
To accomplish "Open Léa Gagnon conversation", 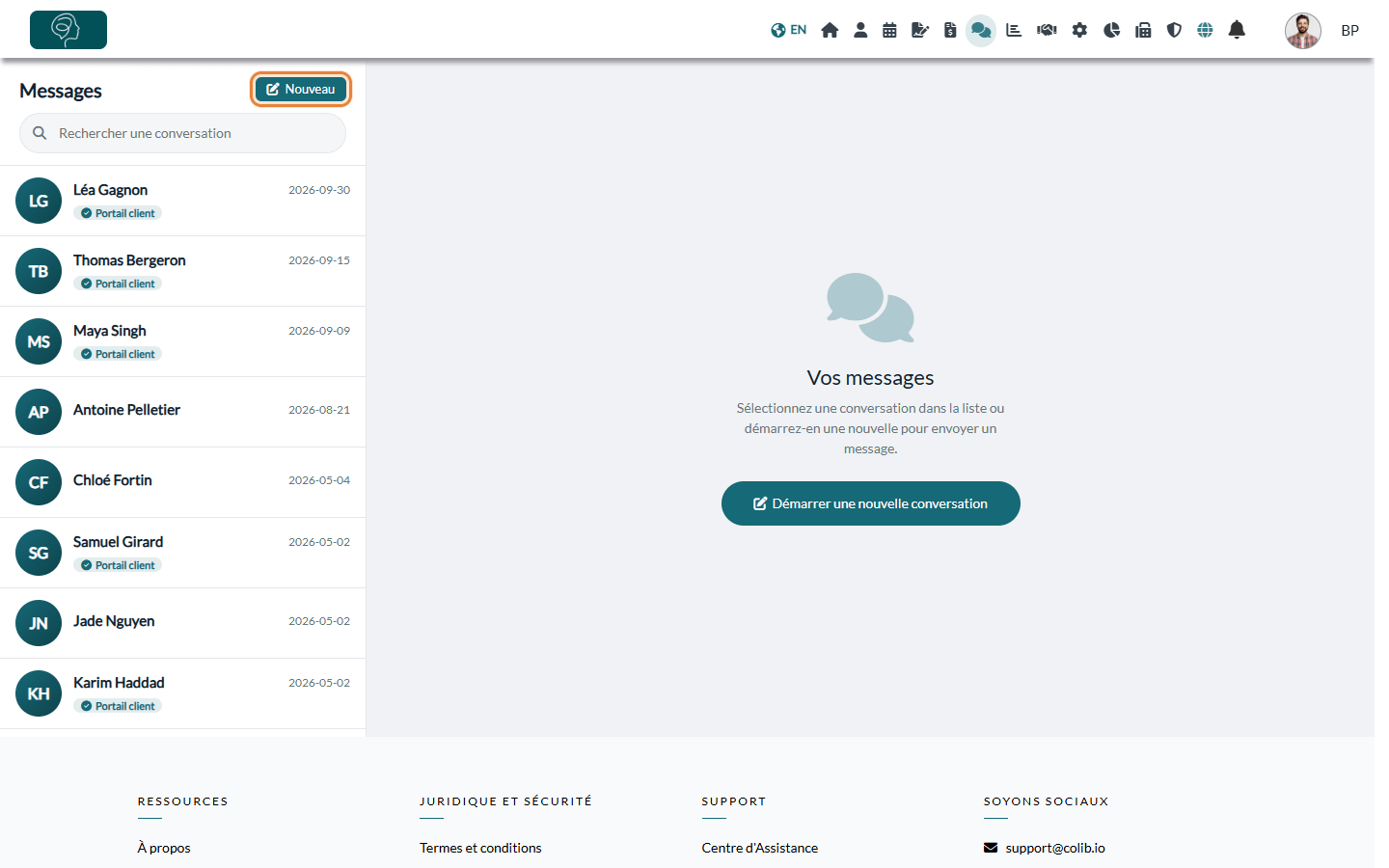I will (x=182, y=201).
